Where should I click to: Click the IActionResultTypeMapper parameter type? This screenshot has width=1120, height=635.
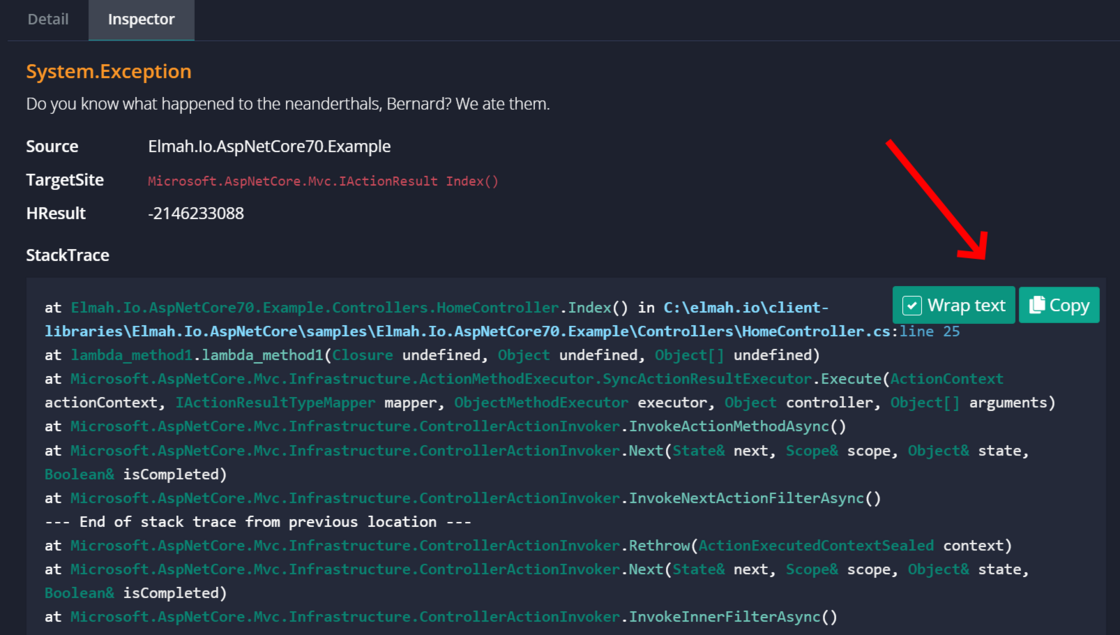(275, 403)
